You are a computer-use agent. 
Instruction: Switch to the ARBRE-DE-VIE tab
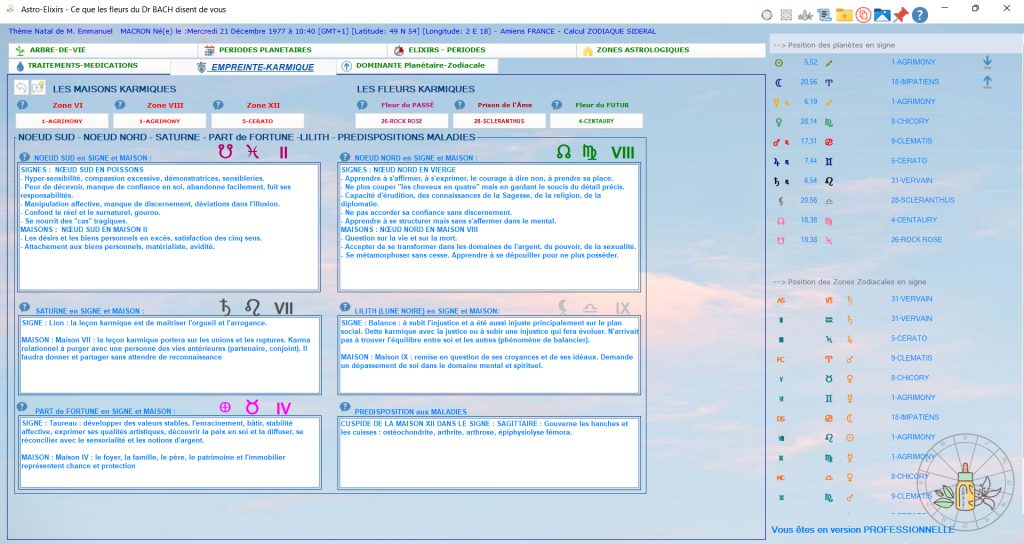click(55, 50)
